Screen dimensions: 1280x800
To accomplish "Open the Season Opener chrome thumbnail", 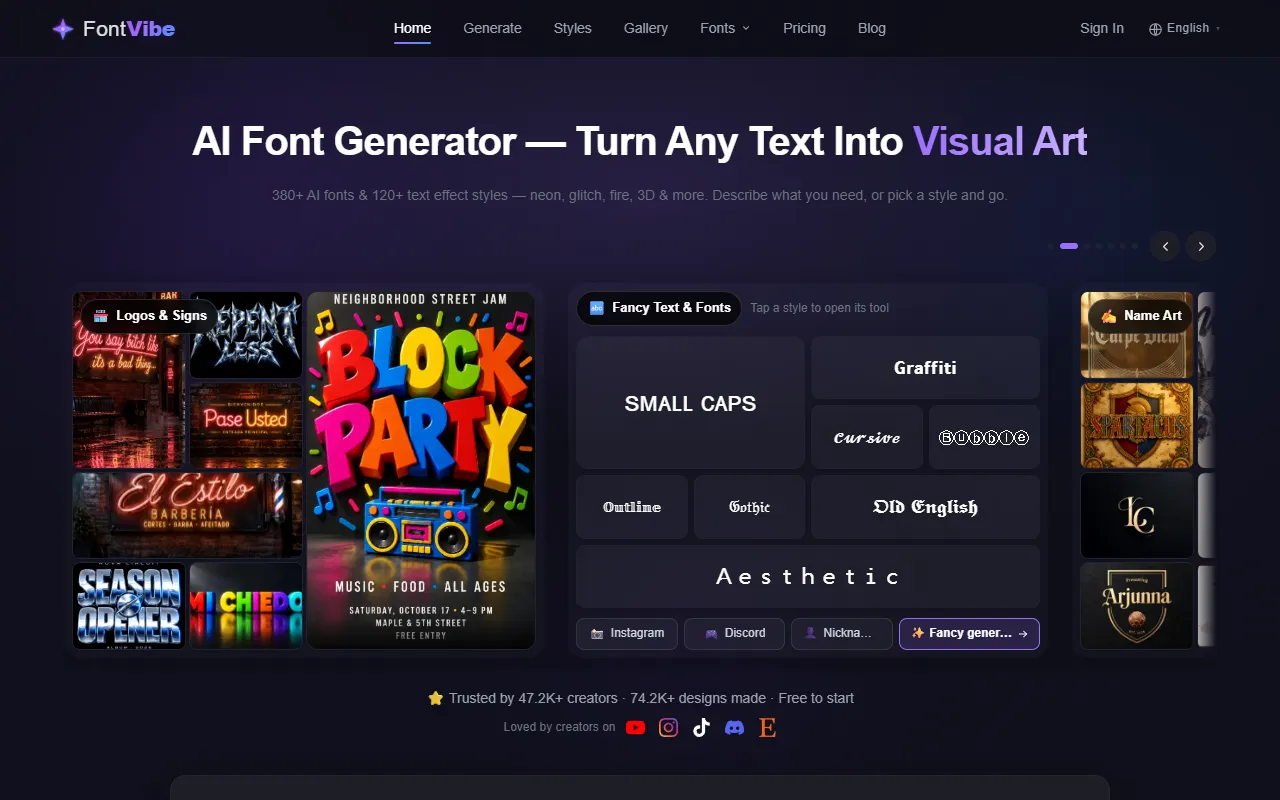I will [x=129, y=606].
